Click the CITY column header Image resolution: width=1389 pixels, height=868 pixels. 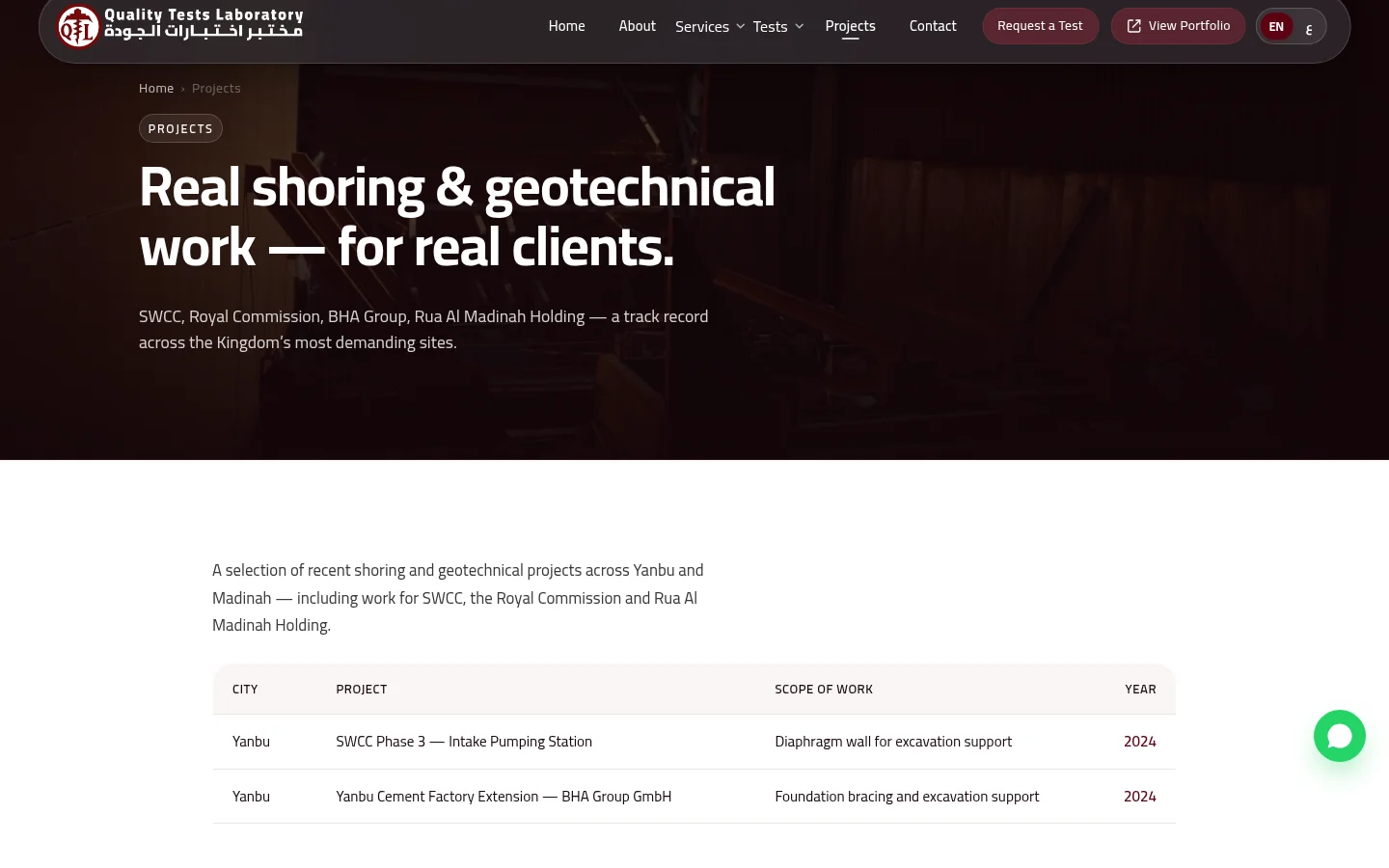245,690
